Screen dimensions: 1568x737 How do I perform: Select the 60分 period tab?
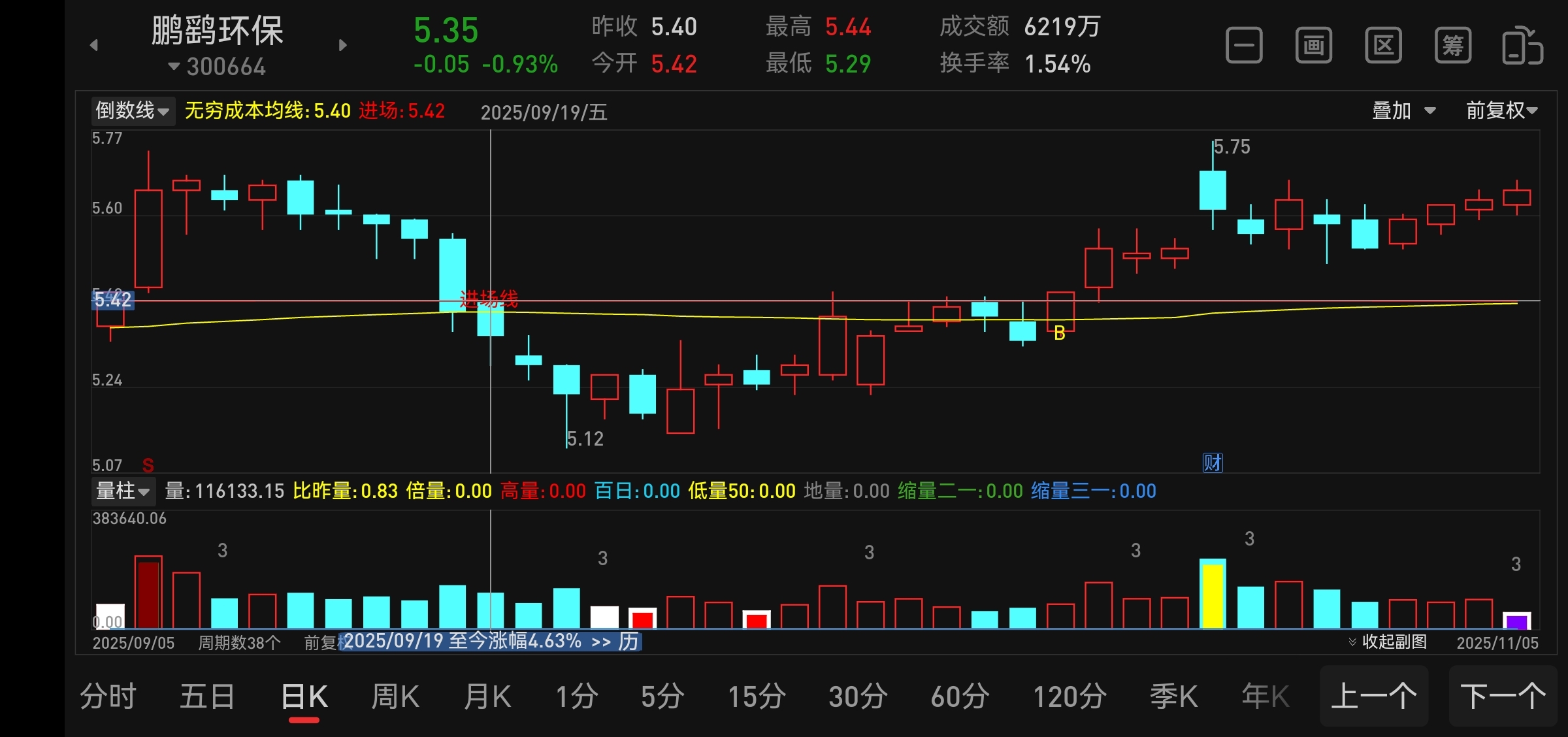click(x=960, y=696)
